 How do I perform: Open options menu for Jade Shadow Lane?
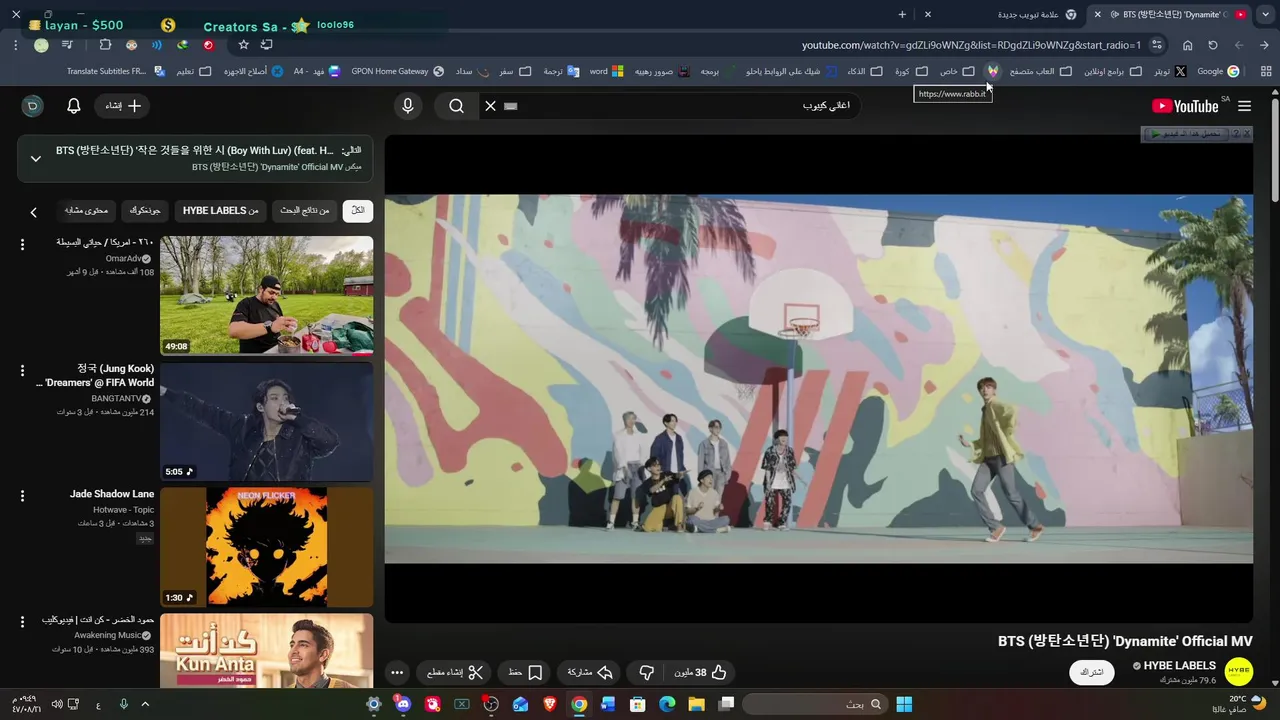(22, 496)
